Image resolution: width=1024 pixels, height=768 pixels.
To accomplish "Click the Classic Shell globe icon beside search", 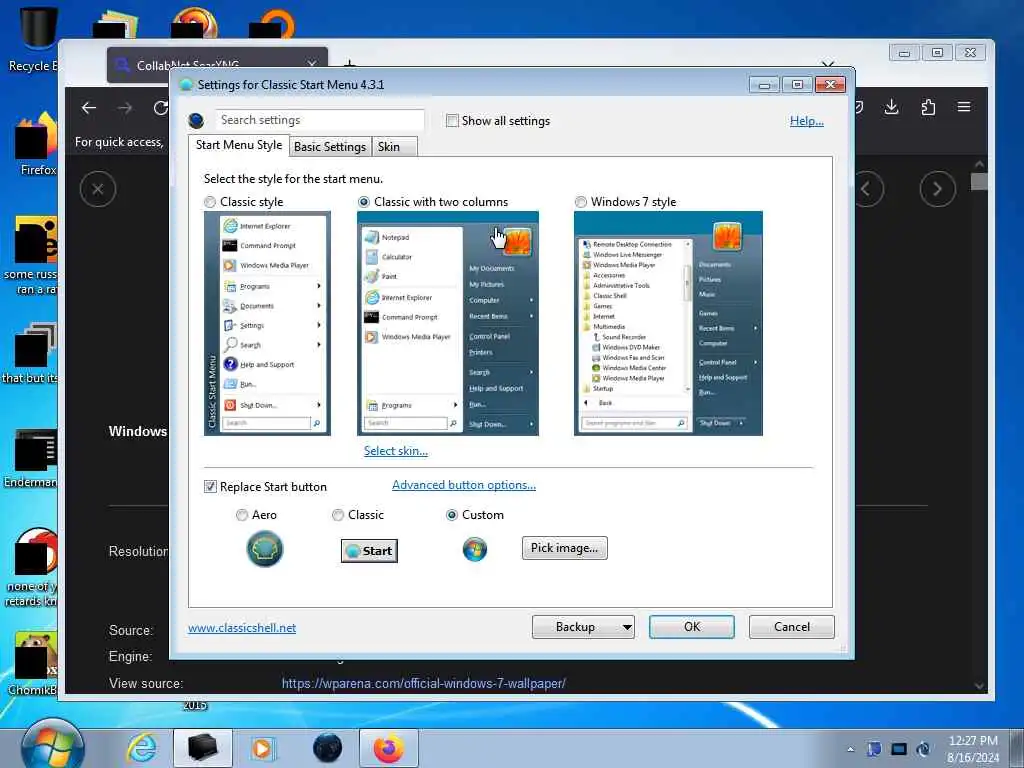I will 196,120.
